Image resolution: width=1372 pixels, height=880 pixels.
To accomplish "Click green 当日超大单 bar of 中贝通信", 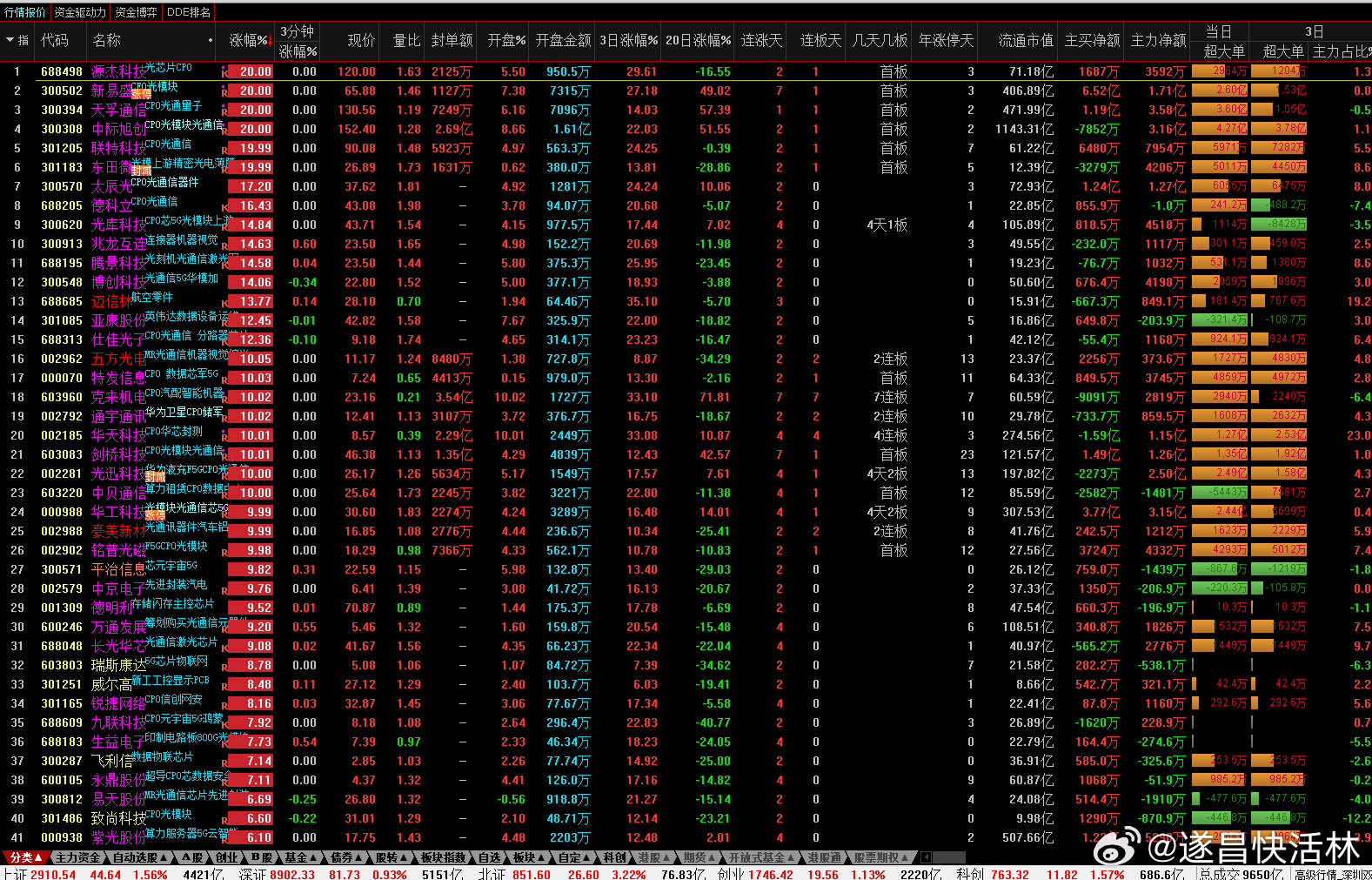I will pos(1219,493).
